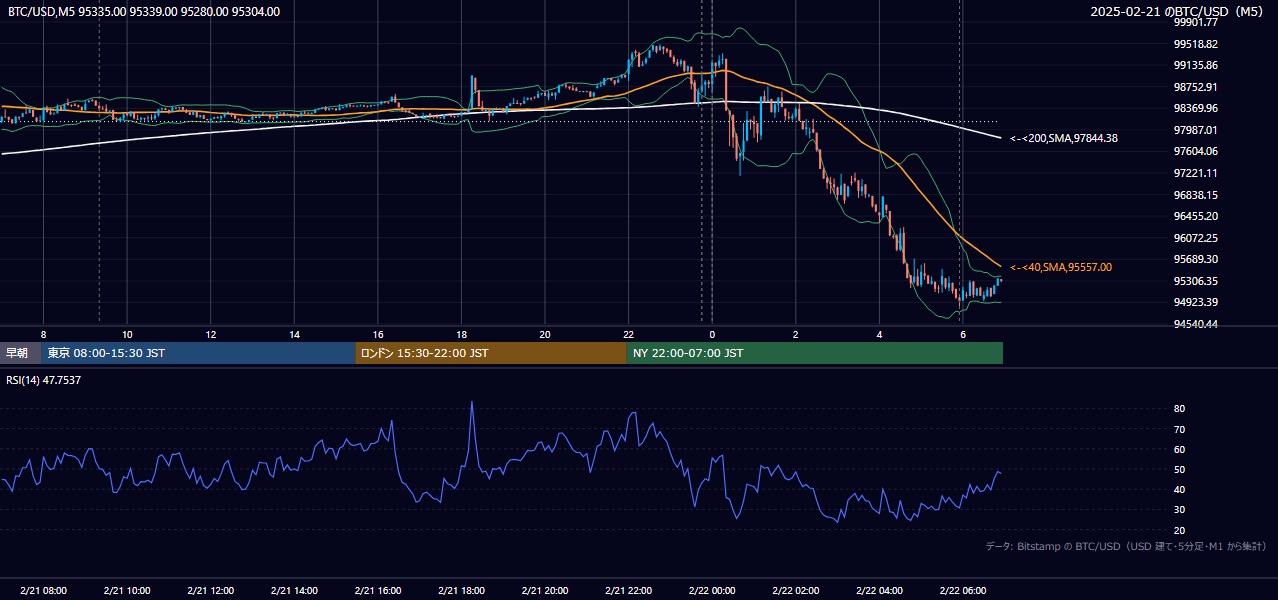1278x600 pixels.
Task: Click the 2/22 04:00 bottom time label
Action: click(x=878, y=591)
